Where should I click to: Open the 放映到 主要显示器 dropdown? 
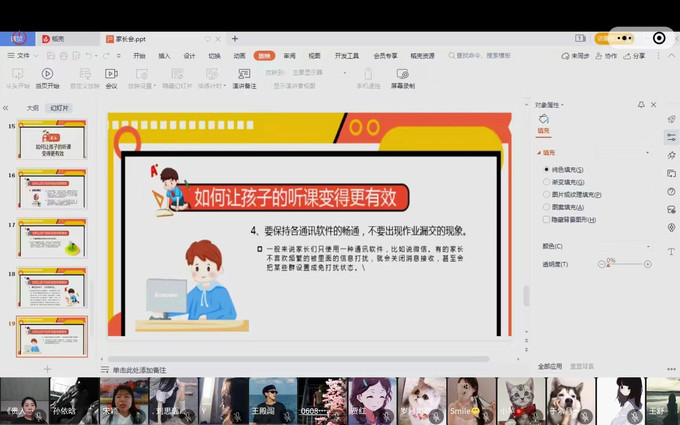coord(319,72)
